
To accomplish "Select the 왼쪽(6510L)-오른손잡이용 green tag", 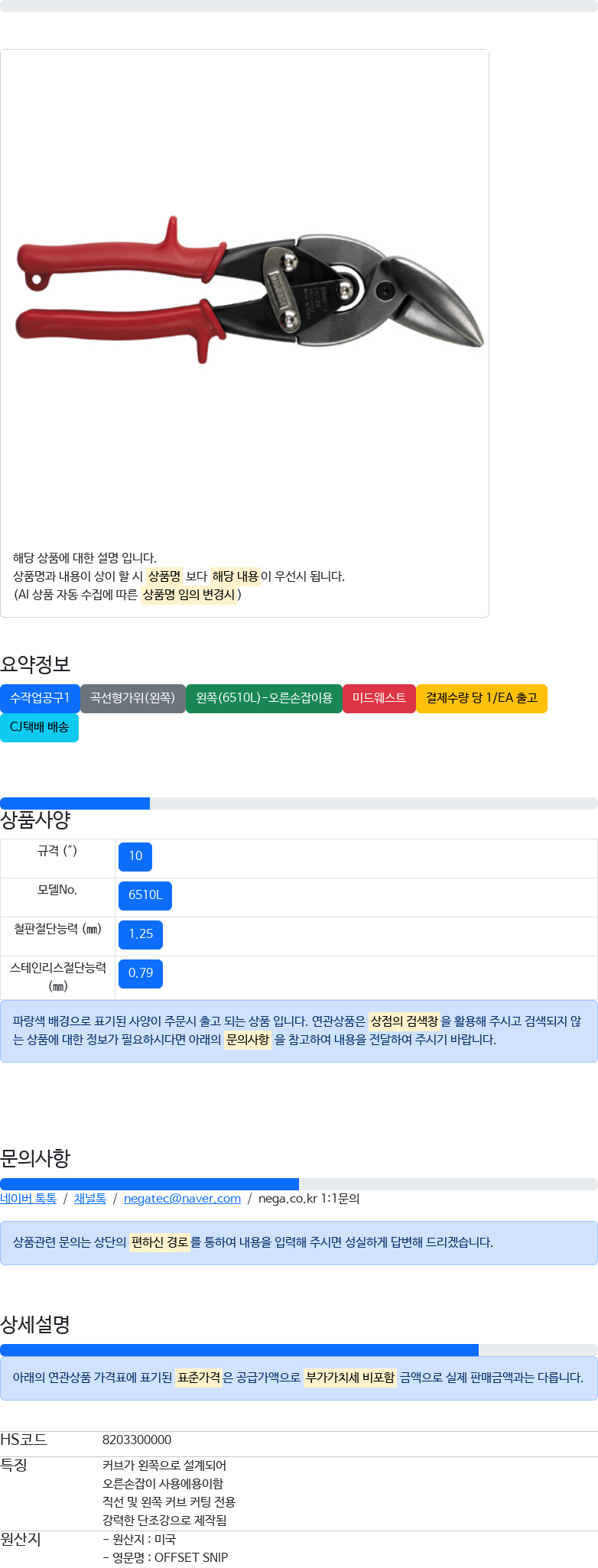I will (265, 698).
